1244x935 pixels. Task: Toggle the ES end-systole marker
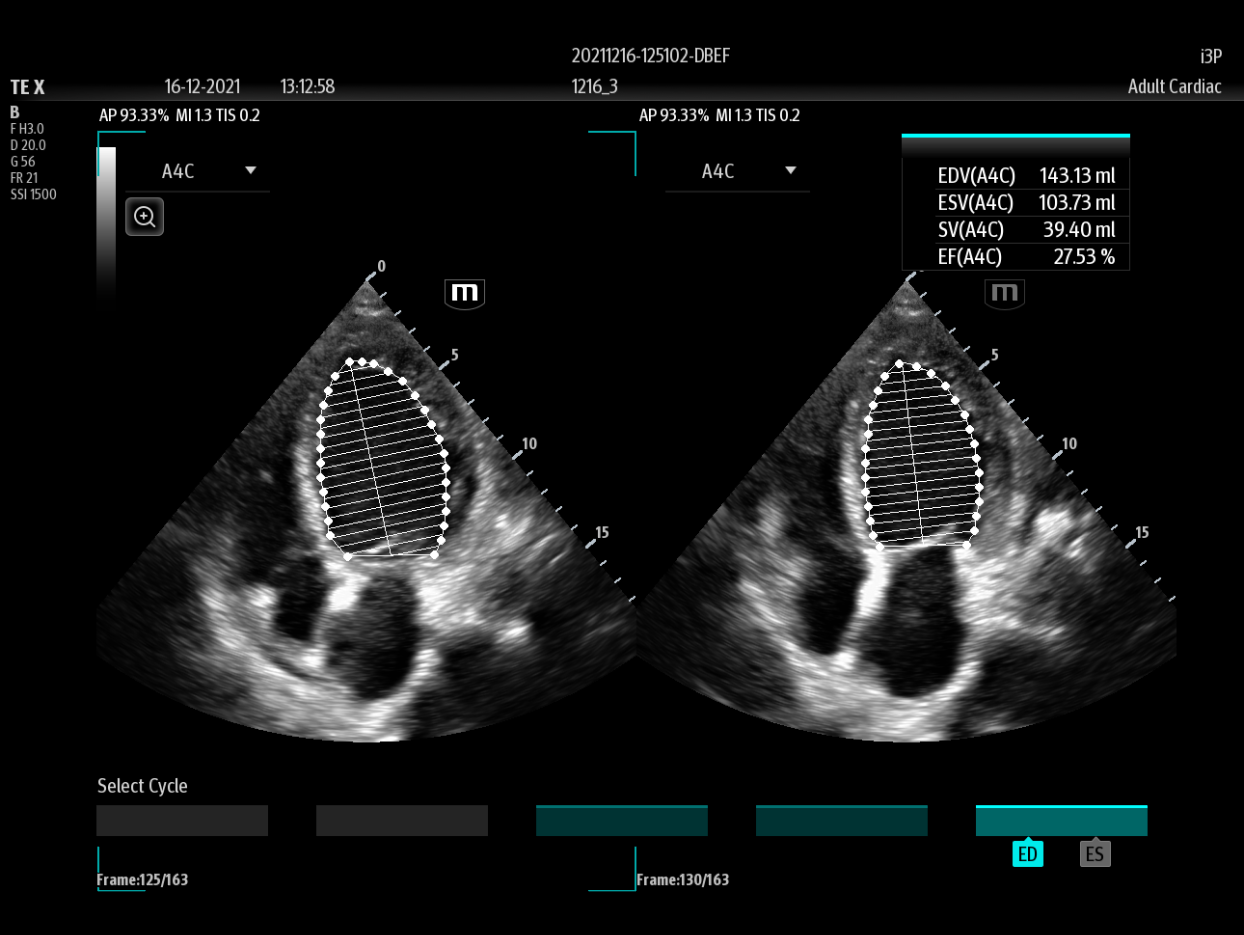pyautogui.click(x=1095, y=853)
